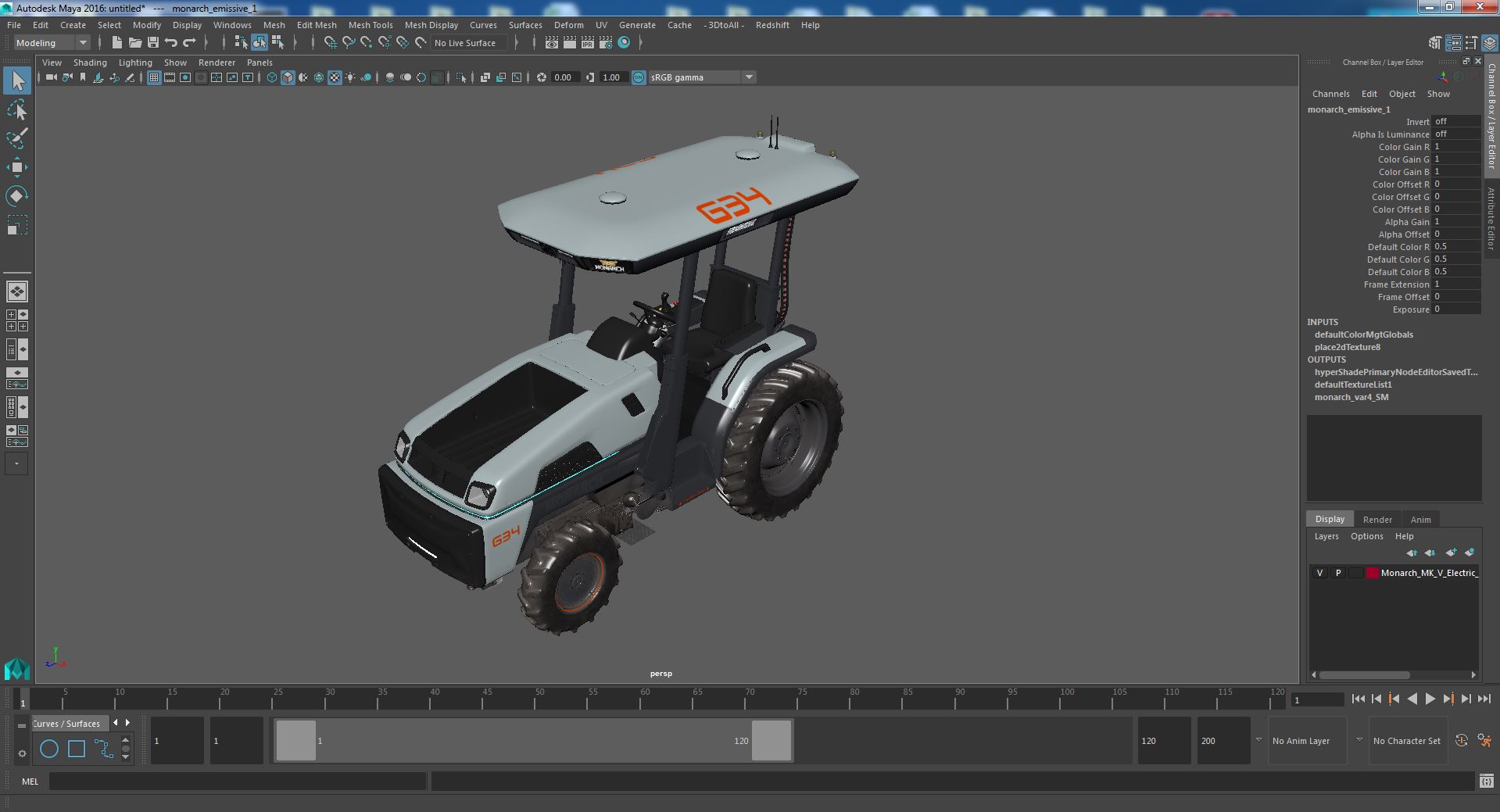
Task: Open the Channels menu in Channel Box
Action: click(1331, 94)
